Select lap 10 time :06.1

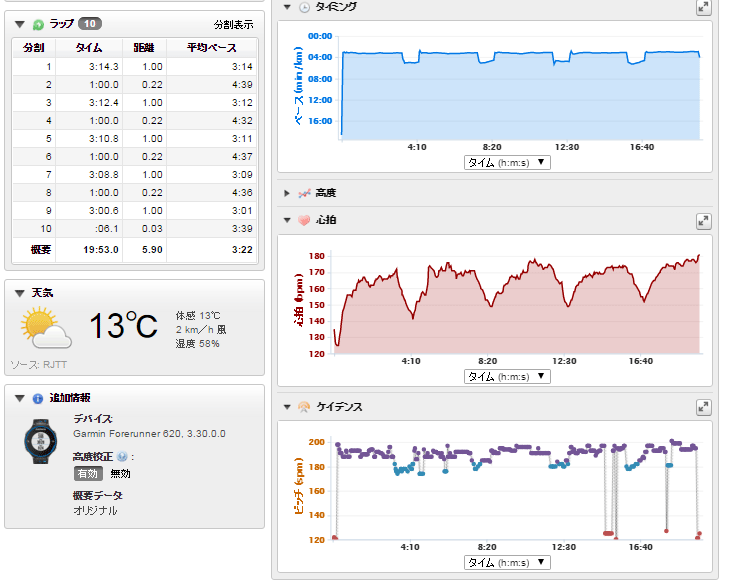pyautogui.click(x=106, y=229)
